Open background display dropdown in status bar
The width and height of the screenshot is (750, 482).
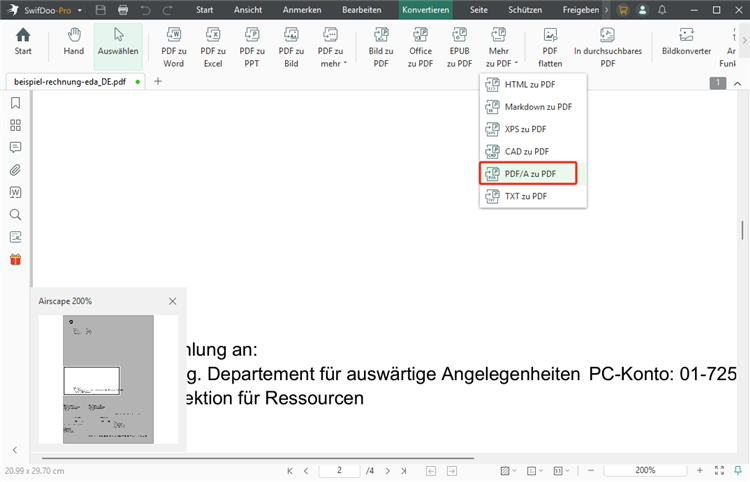pos(508,471)
